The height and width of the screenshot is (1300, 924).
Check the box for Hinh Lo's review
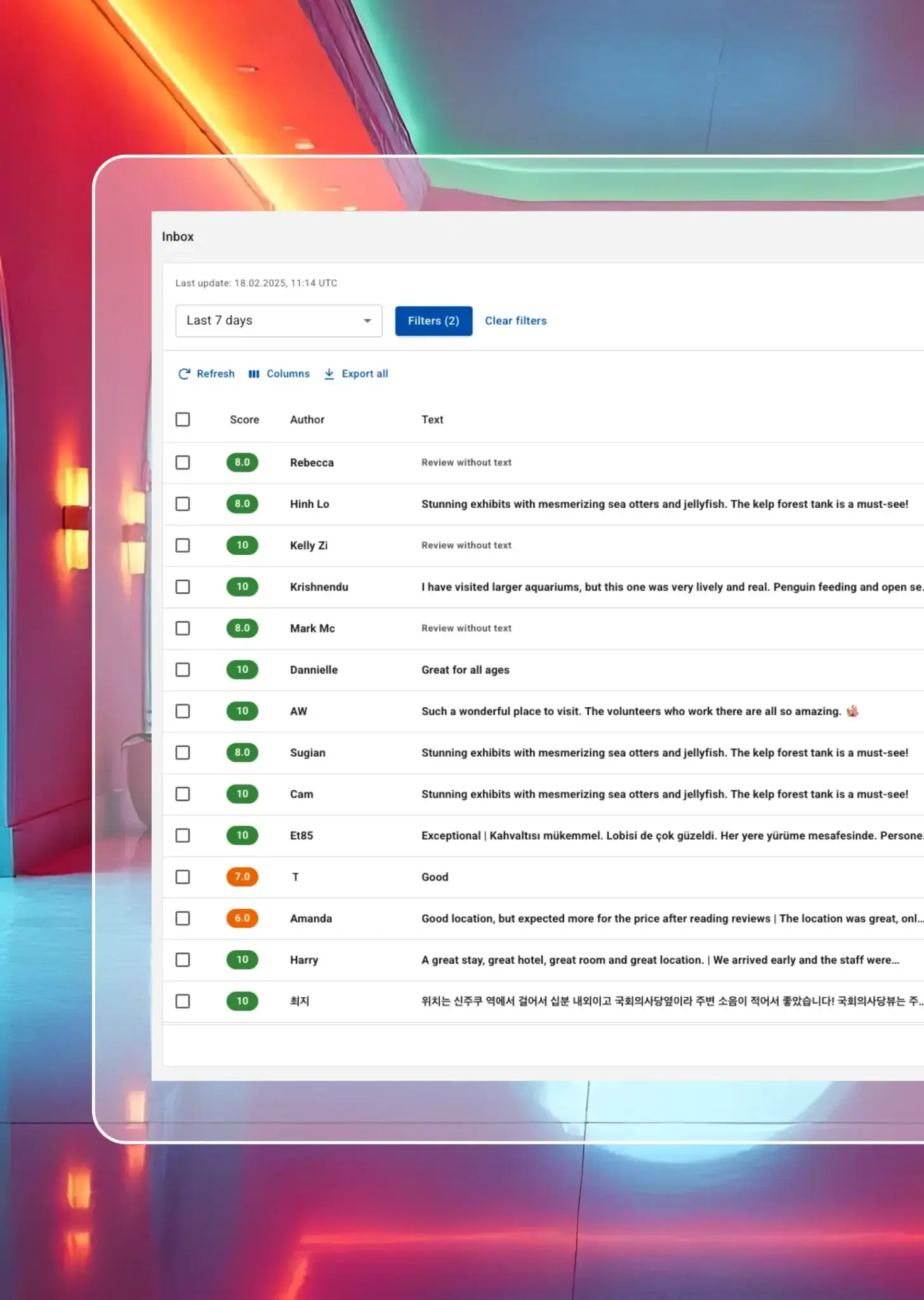click(183, 504)
